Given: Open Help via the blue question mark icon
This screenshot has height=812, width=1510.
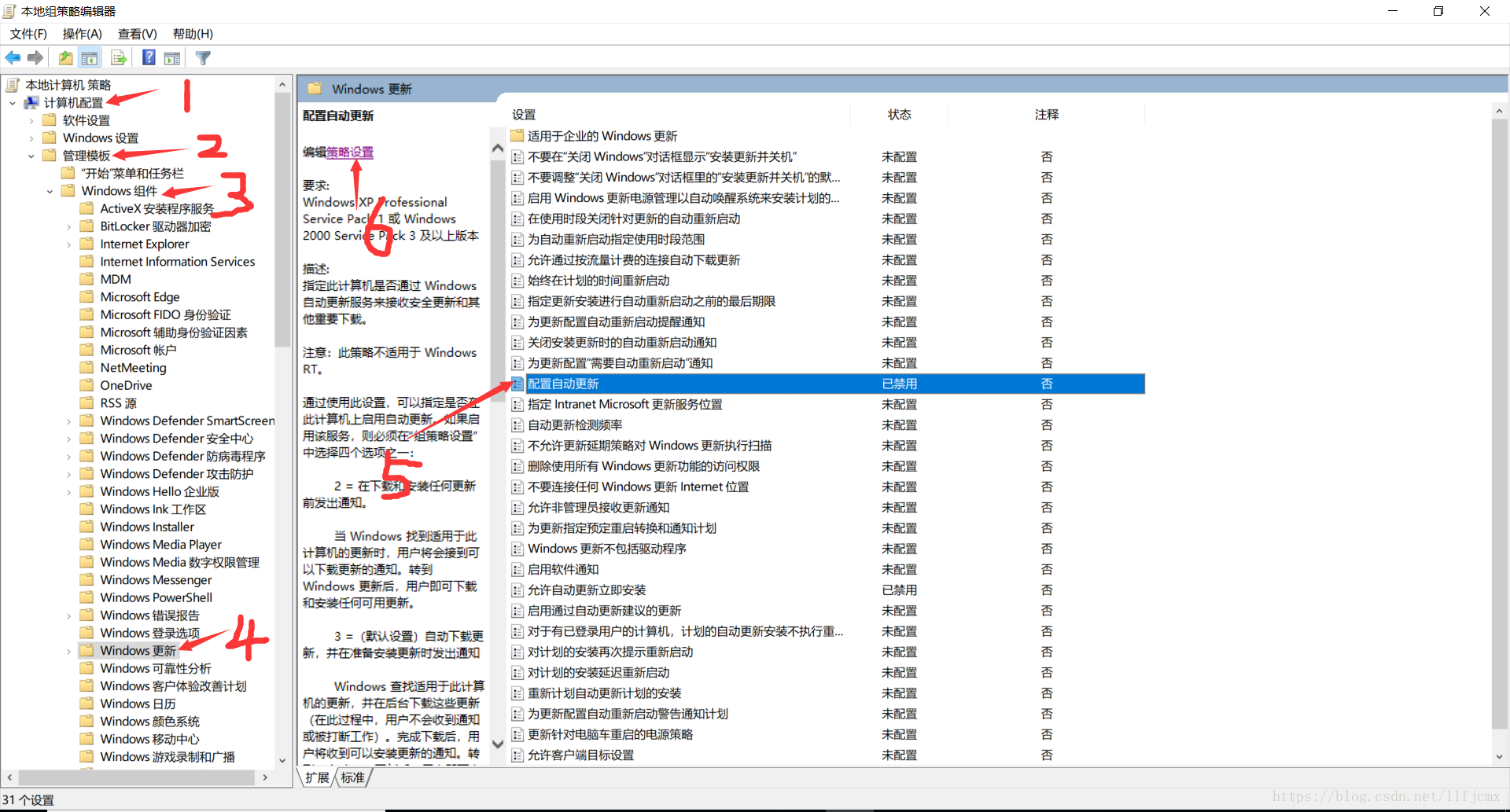Looking at the screenshot, I should click(x=149, y=58).
